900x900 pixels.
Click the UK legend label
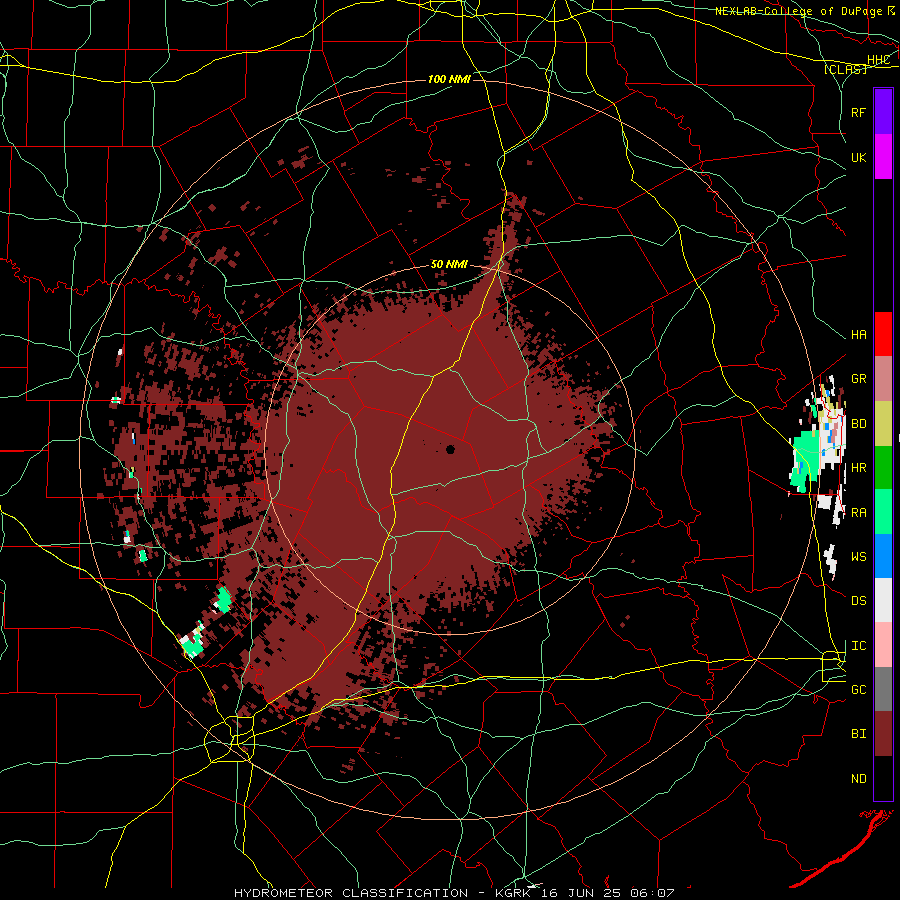pyautogui.click(x=859, y=157)
